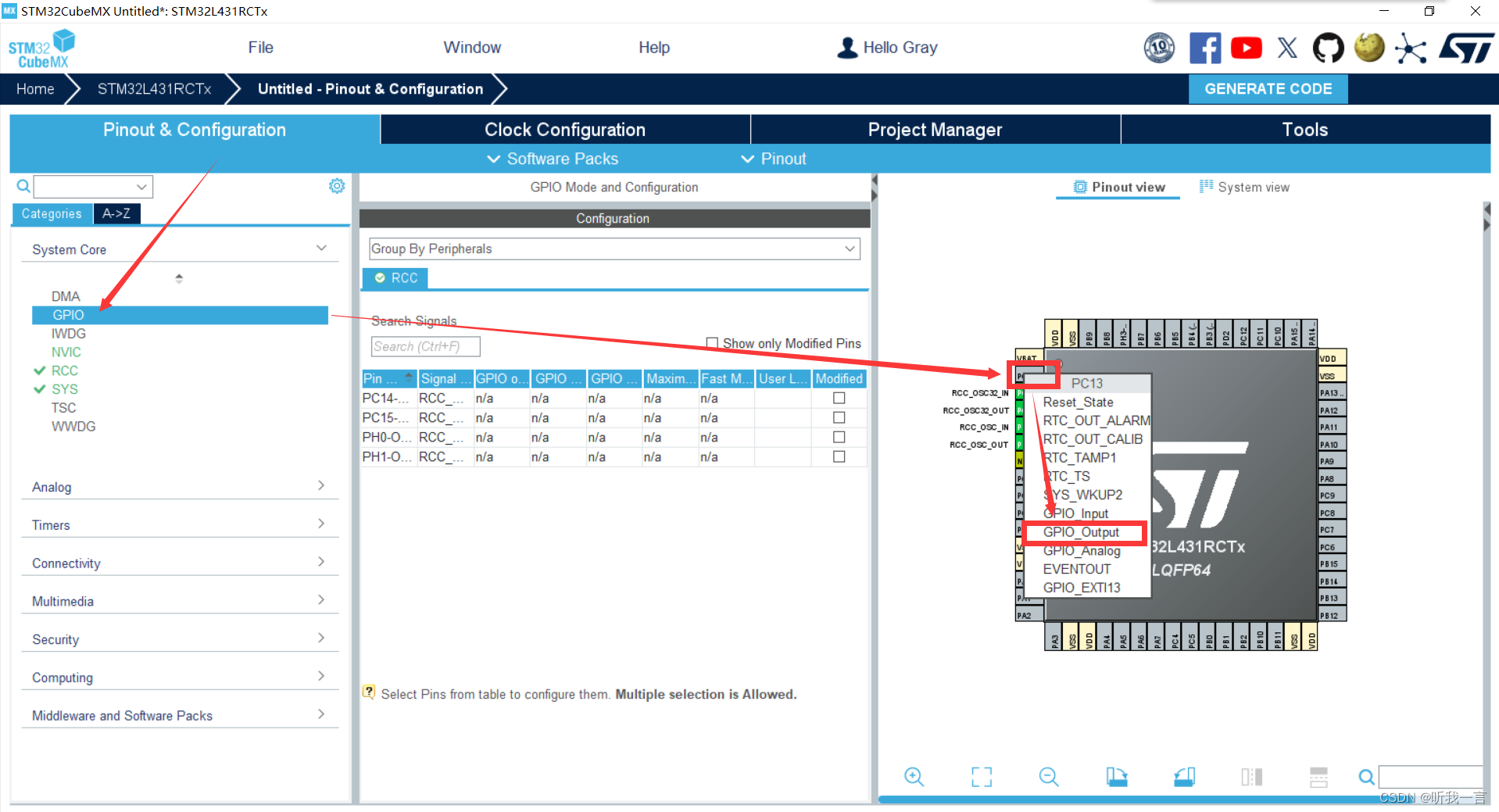Open the Facebook icon link
This screenshot has height=812, width=1499.
[x=1204, y=48]
